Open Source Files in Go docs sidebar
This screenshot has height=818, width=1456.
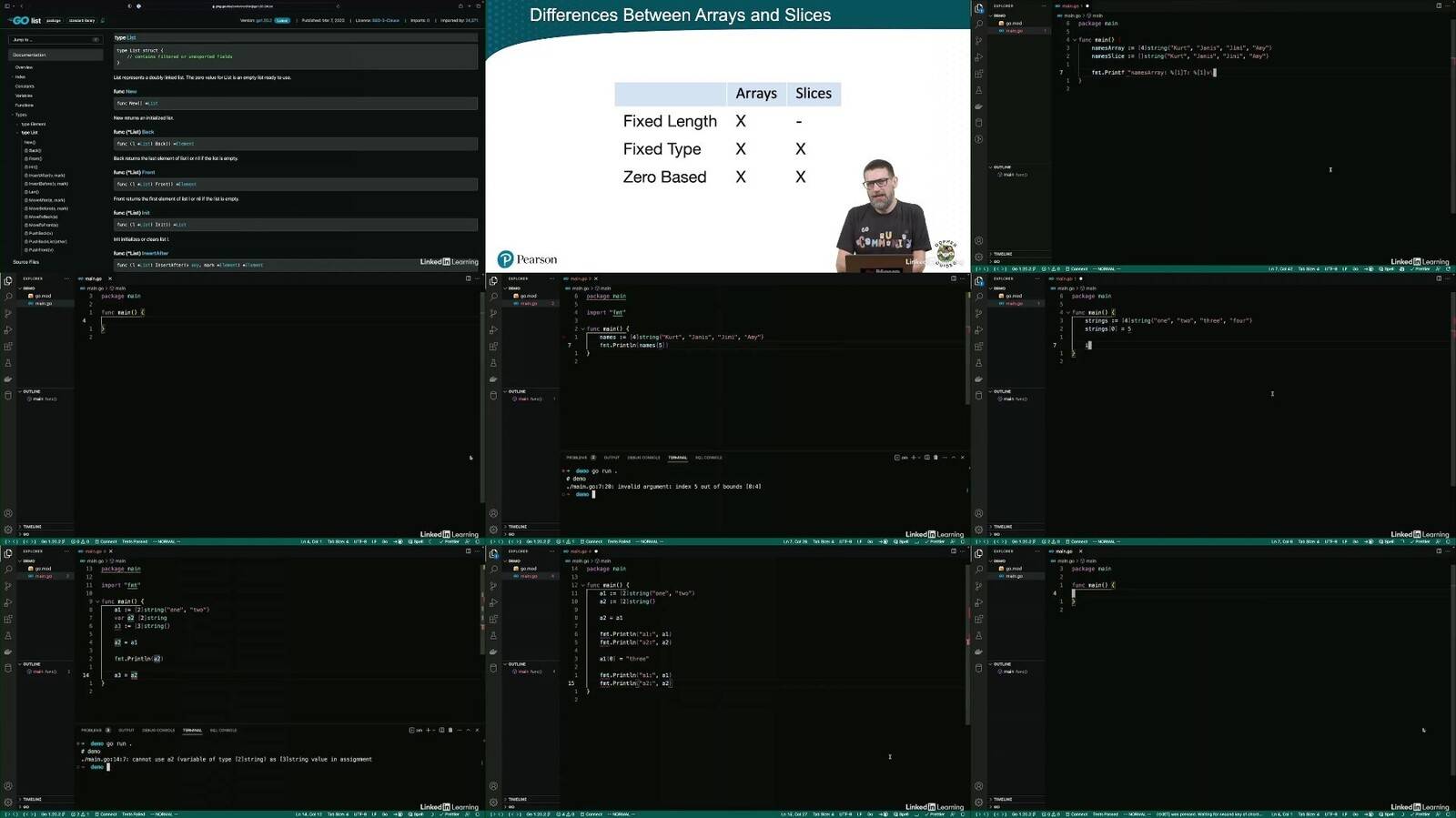click(x=25, y=261)
